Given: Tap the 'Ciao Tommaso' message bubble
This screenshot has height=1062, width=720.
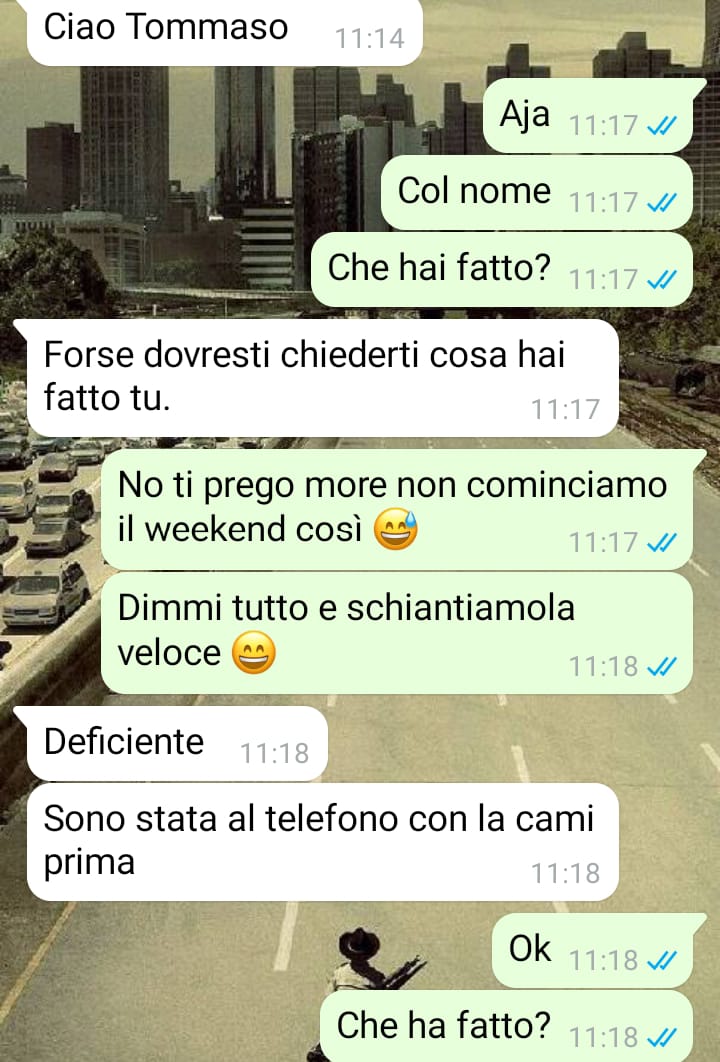Looking at the screenshot, I should point(224,32).
